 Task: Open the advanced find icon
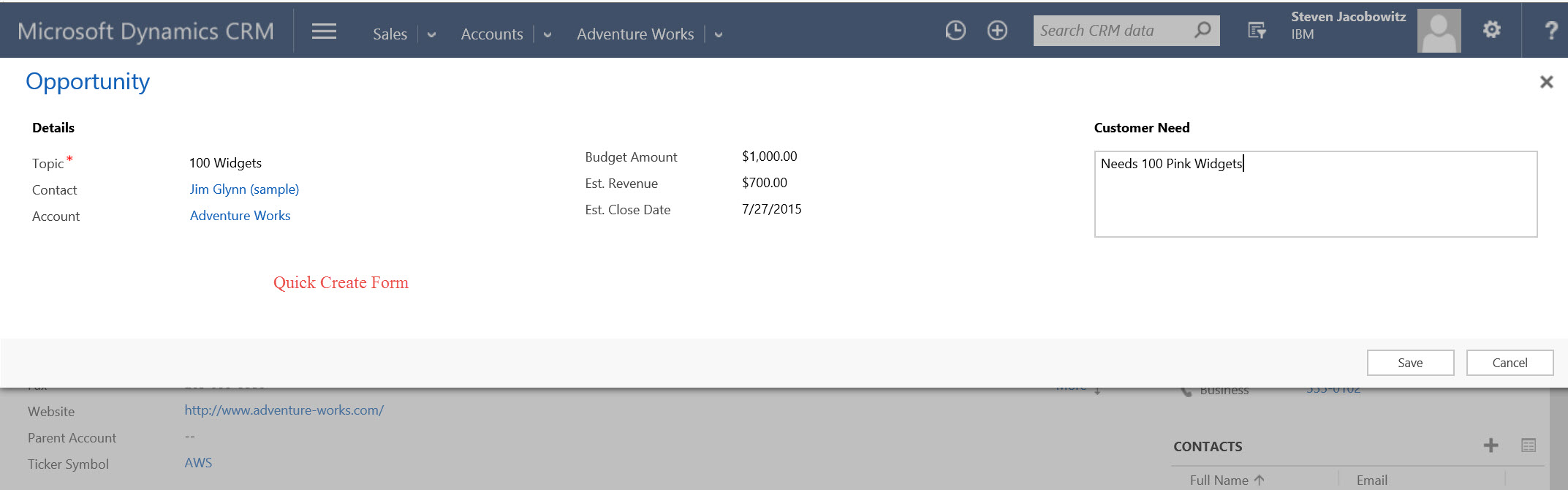1257,31
